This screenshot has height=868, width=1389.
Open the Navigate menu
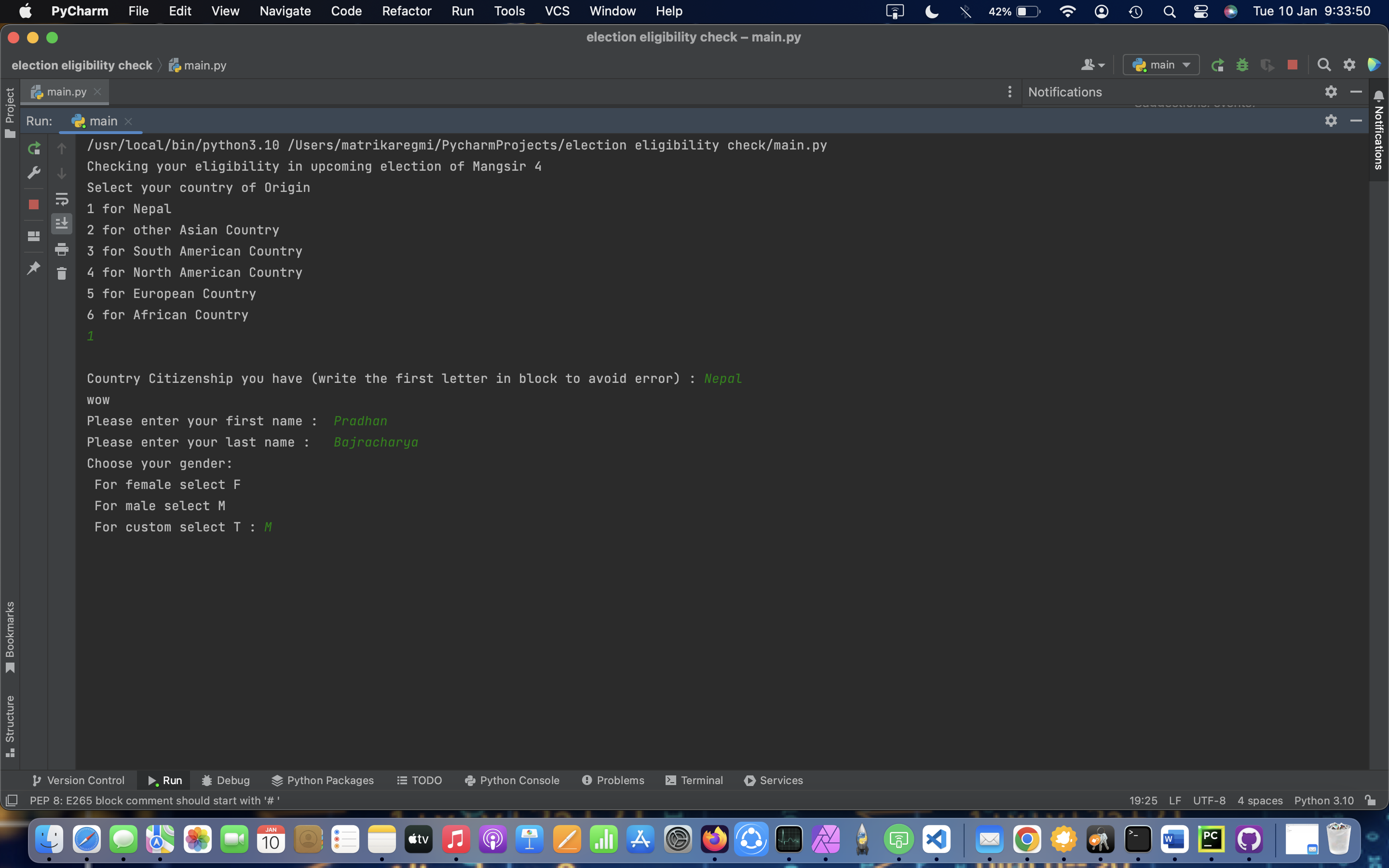click(x=285, y=11)
